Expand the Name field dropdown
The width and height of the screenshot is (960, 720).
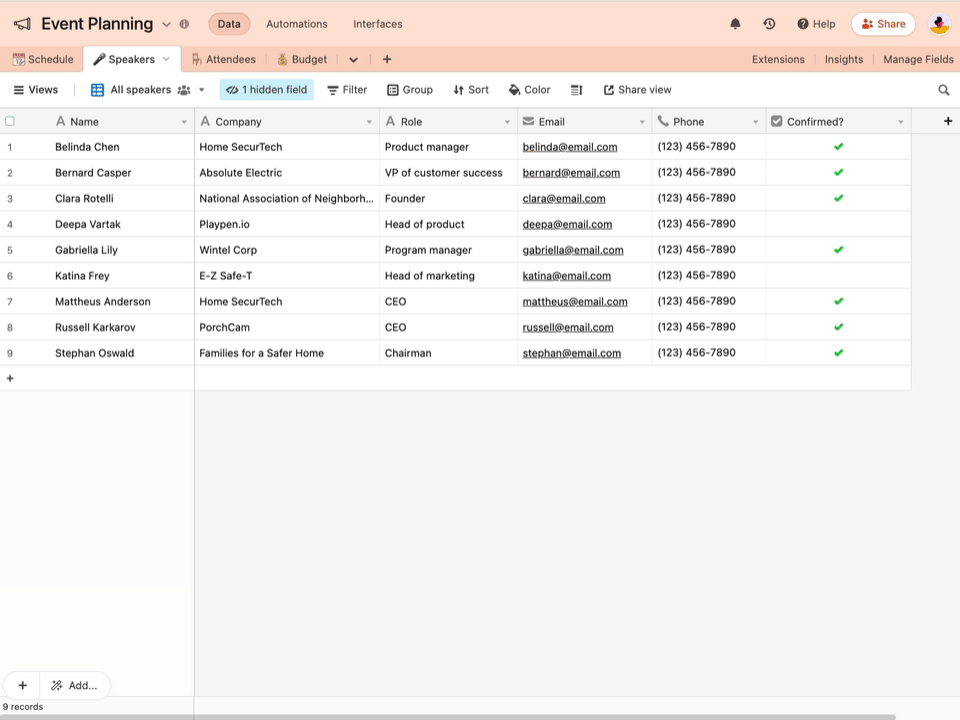pos(183,121)
